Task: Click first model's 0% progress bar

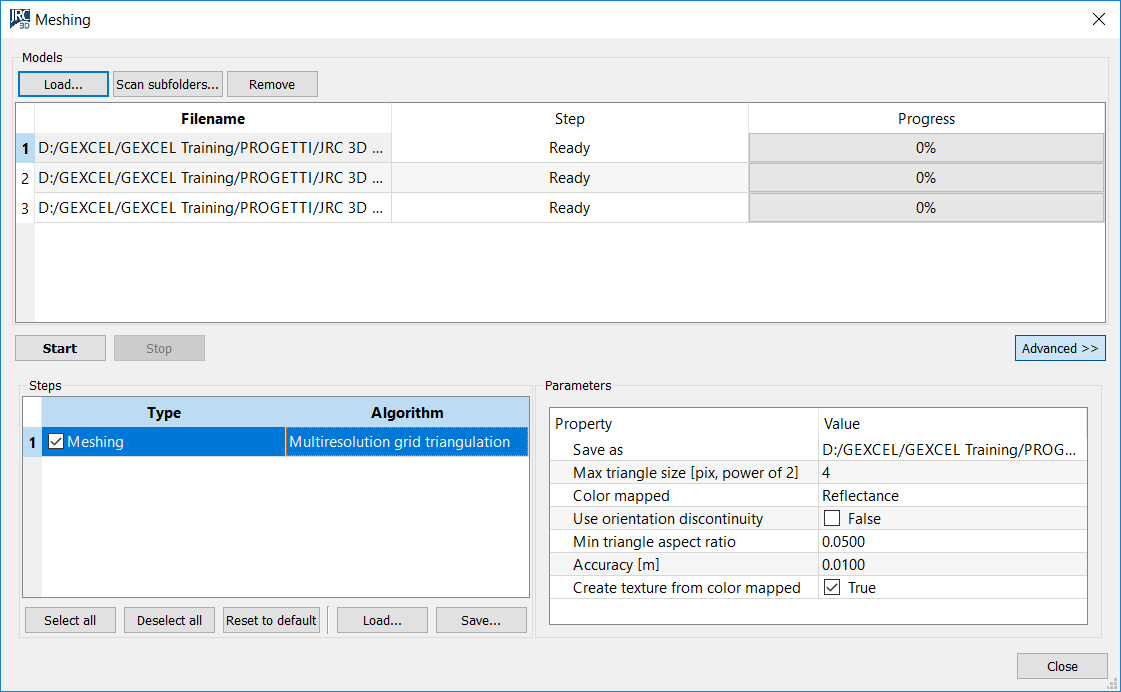Action: 926,148
